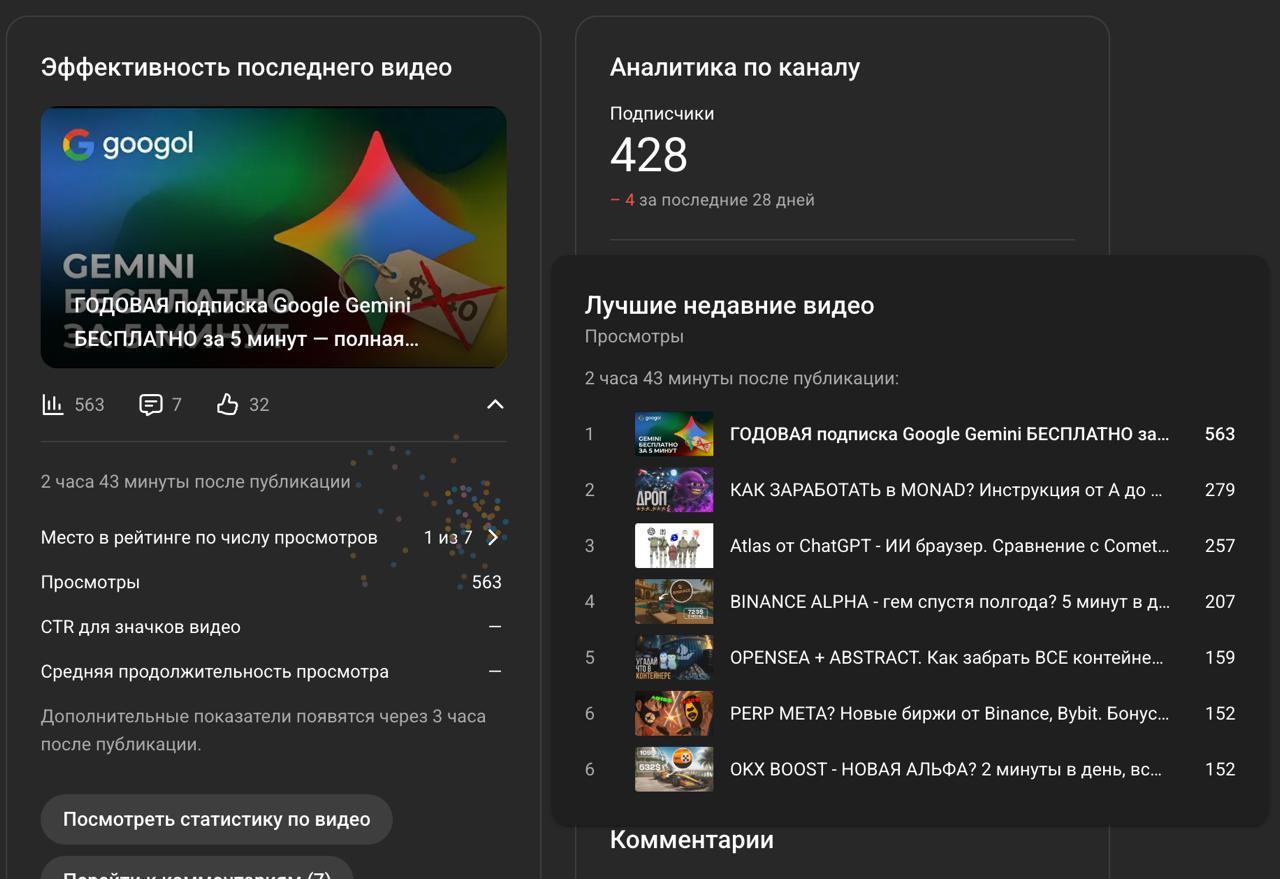Click the "Средняя продолжительность просмотра" label

point(215,672)
